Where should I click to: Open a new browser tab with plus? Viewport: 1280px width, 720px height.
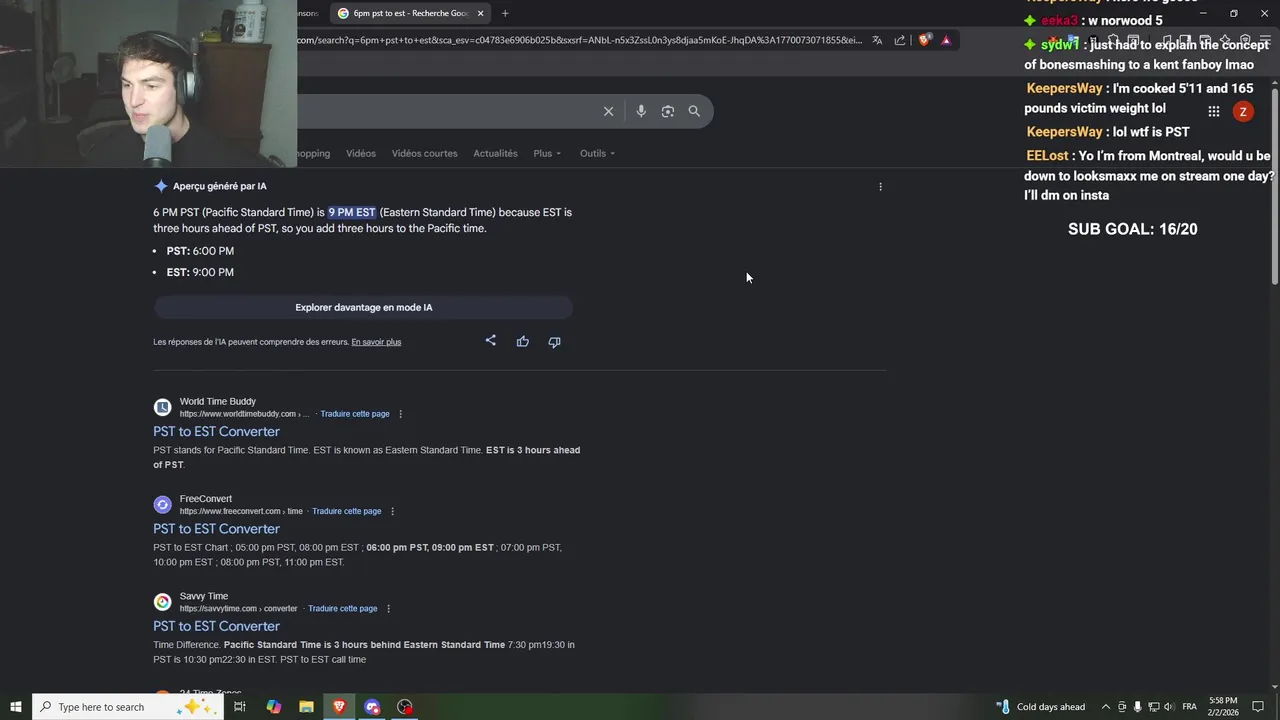click(x=505, y=13)
